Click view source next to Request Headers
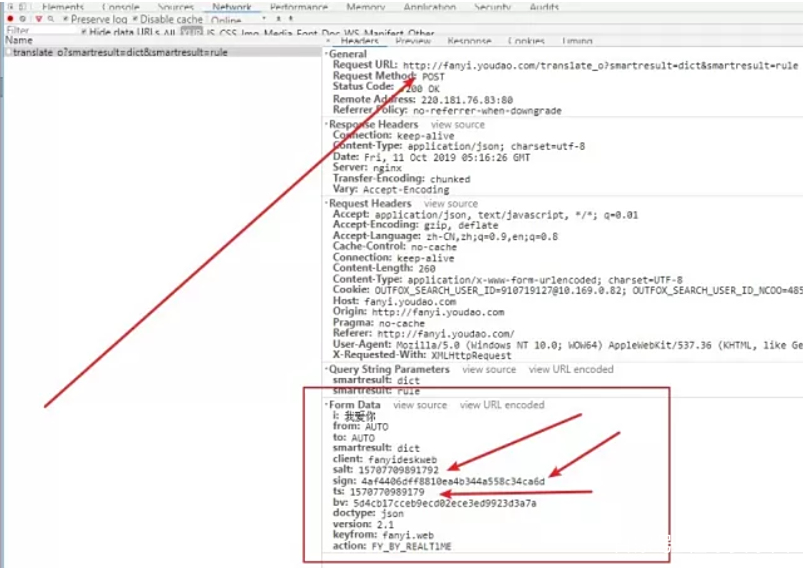This screenshot has width=803, height=568. click(450, 204)
